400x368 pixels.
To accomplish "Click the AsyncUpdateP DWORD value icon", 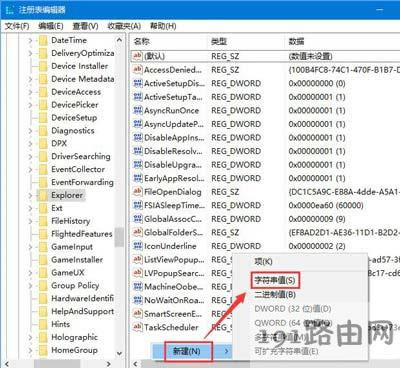I will (x=137, y=124).
